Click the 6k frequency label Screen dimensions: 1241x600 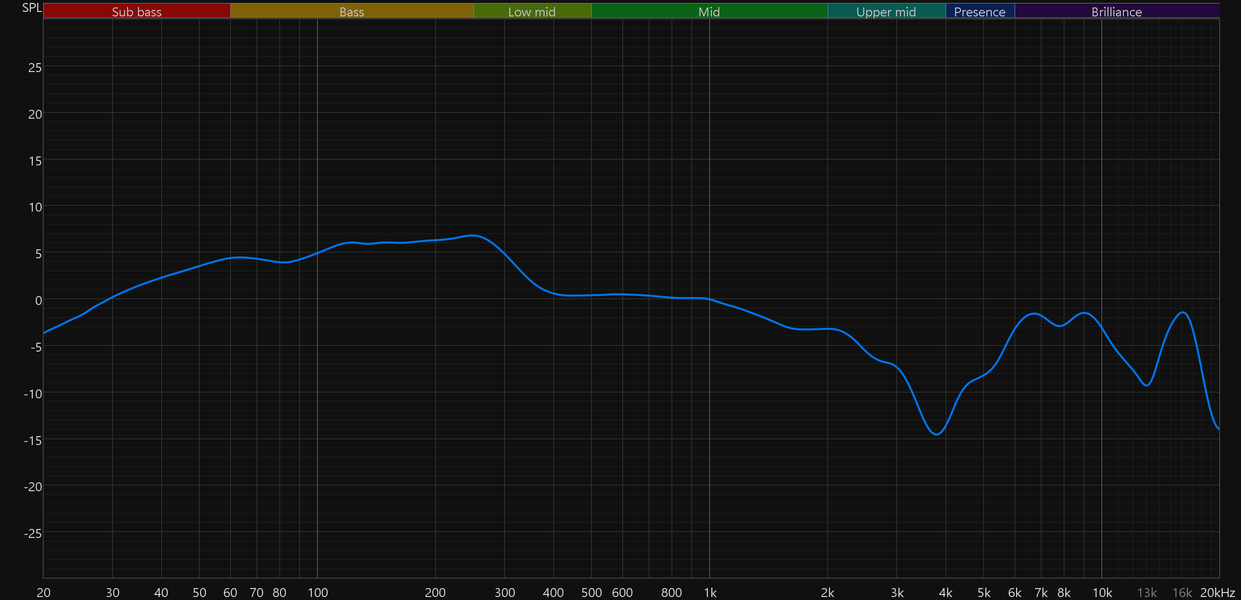point(1015,592)
